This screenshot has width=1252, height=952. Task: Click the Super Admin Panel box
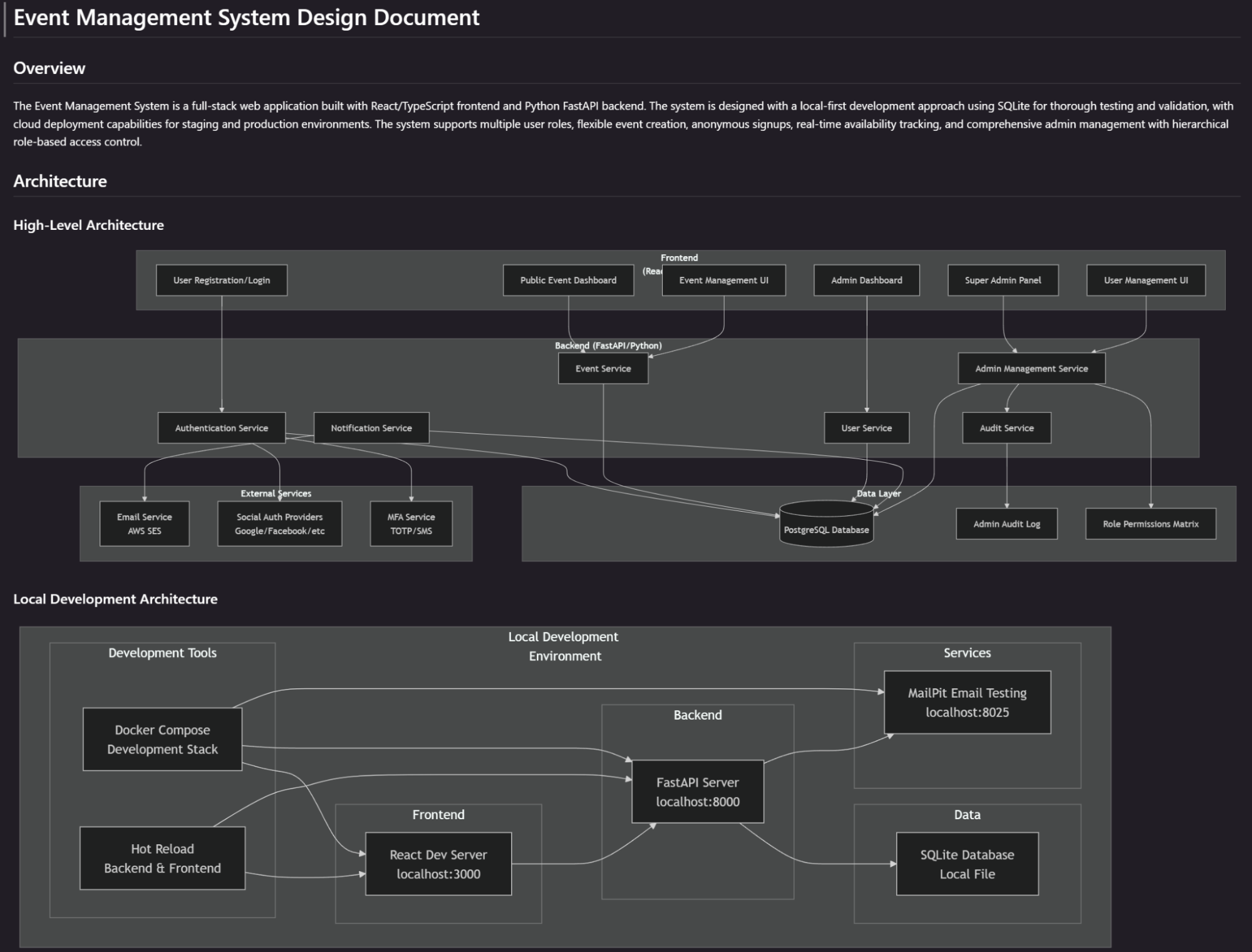tap(1003, 280)
